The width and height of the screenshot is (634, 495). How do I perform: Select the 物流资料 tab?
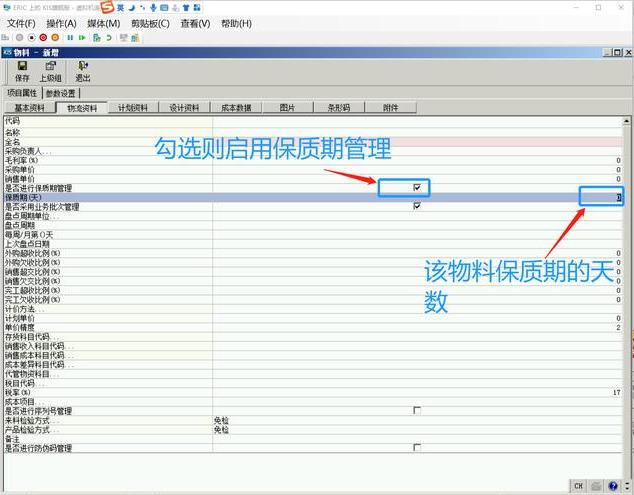tap(82, 108)
